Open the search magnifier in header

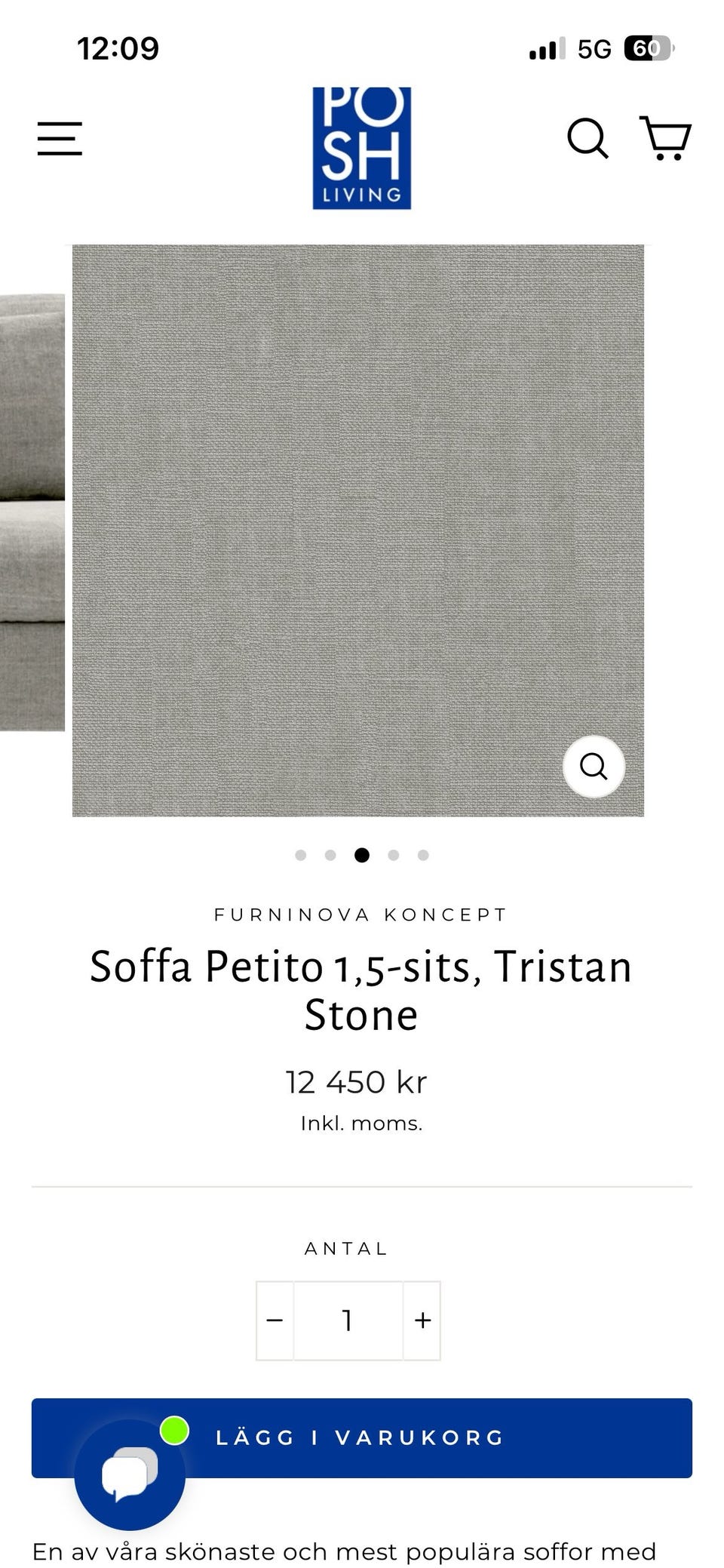[x=587, y=138]
